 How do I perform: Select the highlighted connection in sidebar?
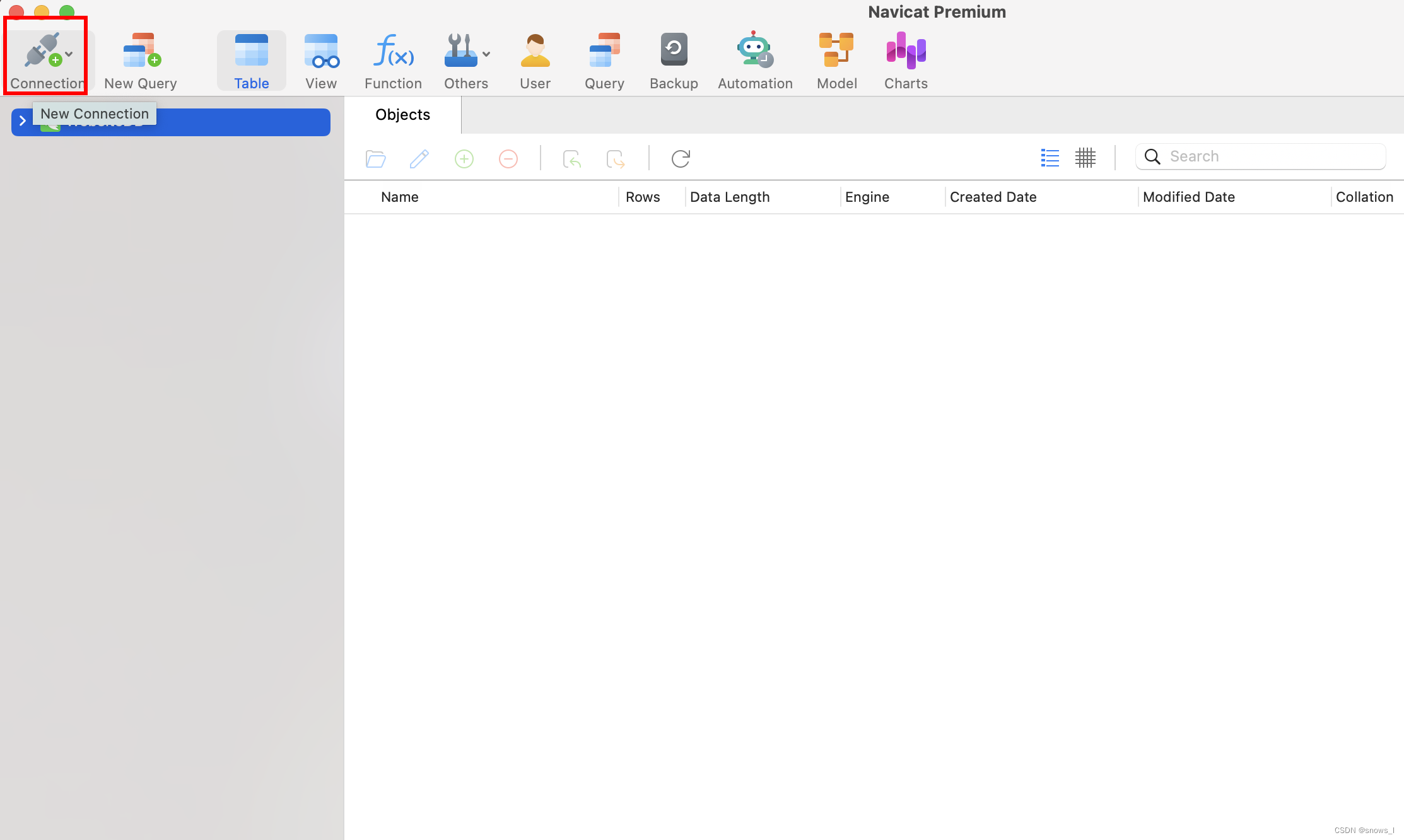click(171, 122)
